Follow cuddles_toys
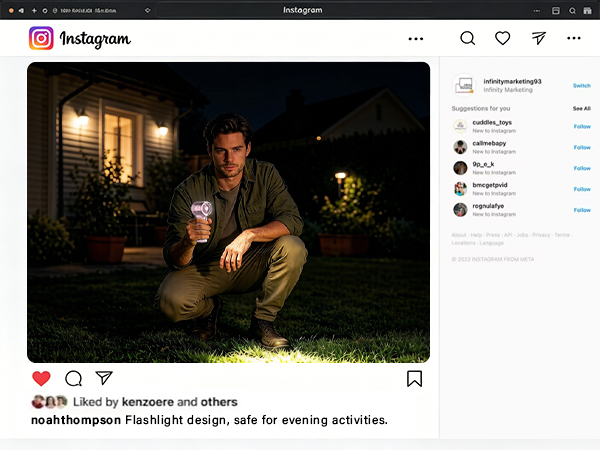Image resolution: width=600 pixels, height=450 pixels. point(582,127)
